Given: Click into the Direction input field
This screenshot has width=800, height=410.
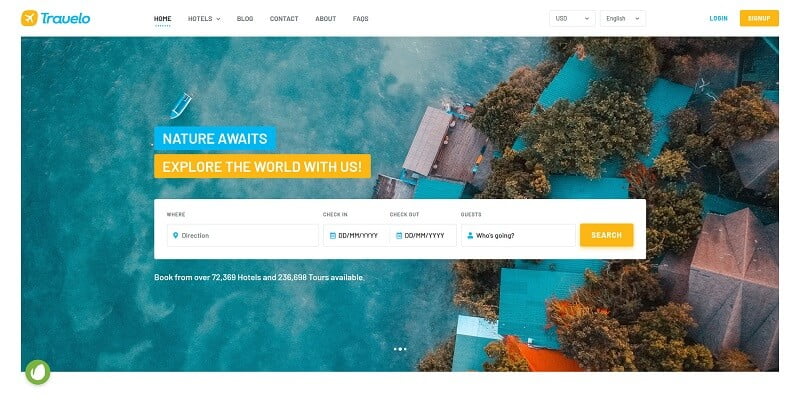Looking at the screenshot, I should point(243,236).
